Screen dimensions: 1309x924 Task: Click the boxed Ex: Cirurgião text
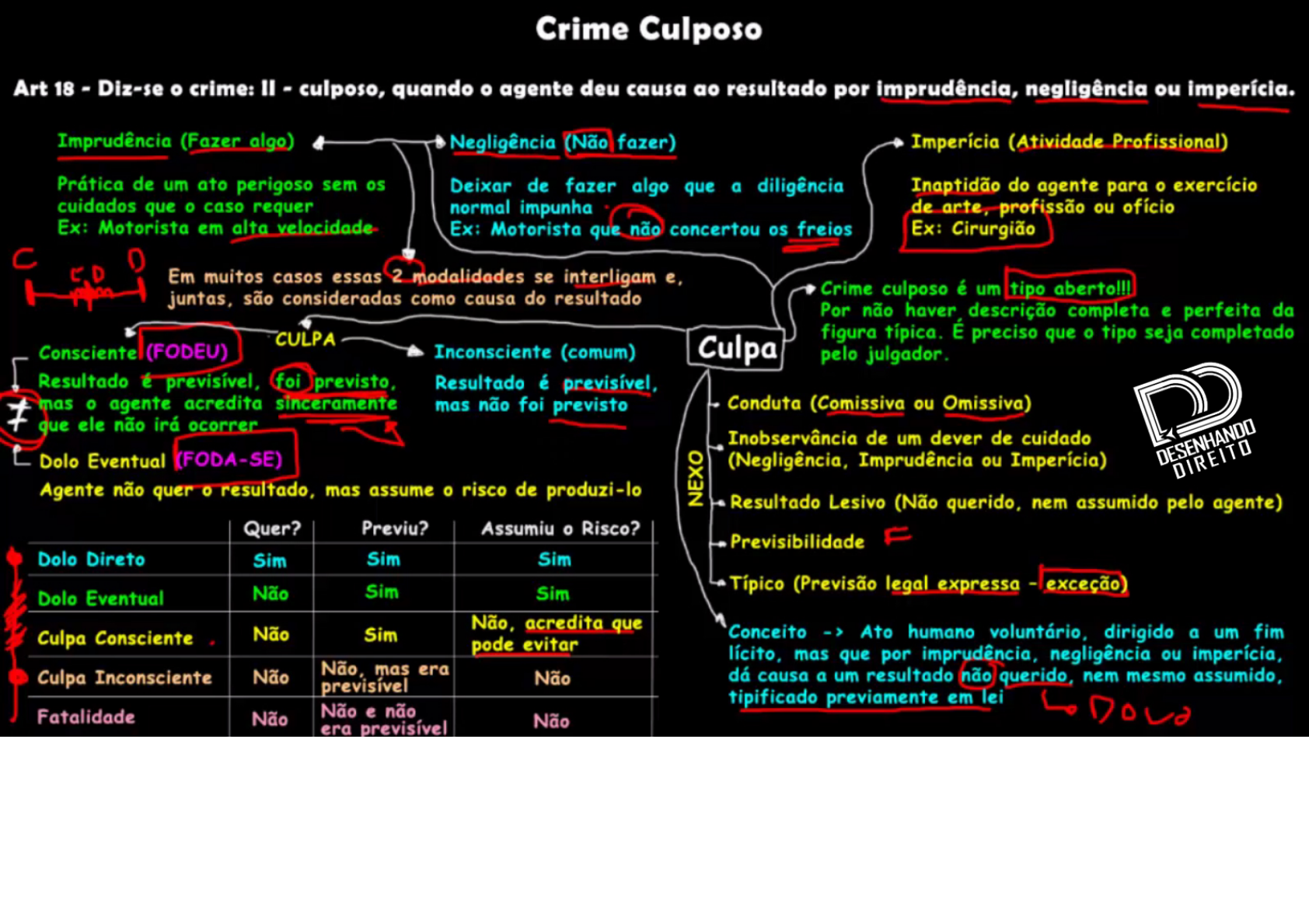coord(973,229)
